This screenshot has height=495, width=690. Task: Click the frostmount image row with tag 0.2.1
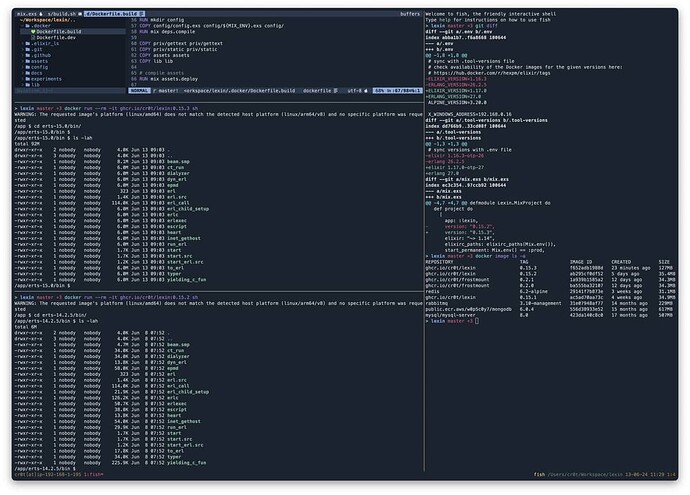pos(549,279)
